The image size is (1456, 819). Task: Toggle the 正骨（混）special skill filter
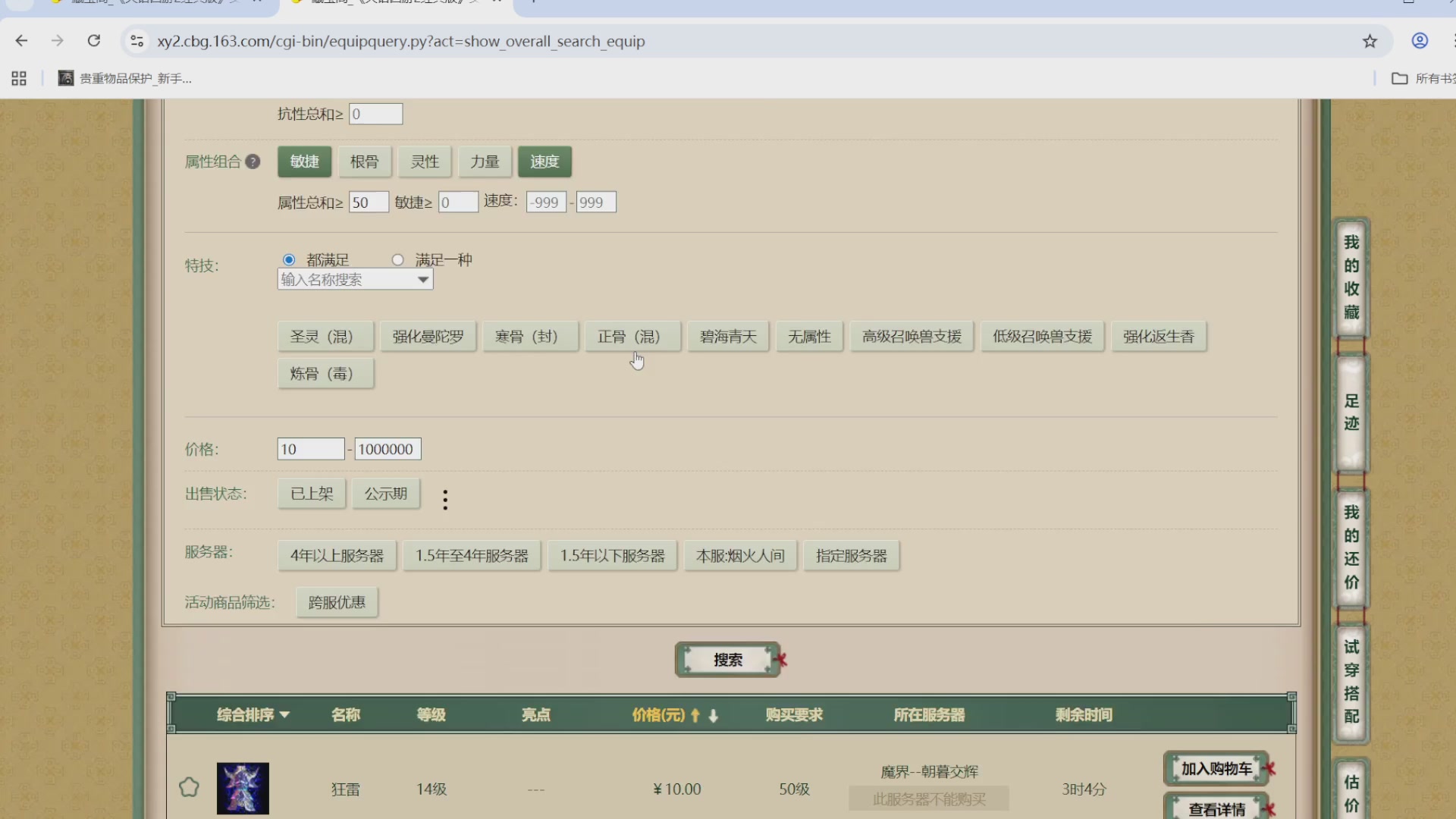point(632,336)
